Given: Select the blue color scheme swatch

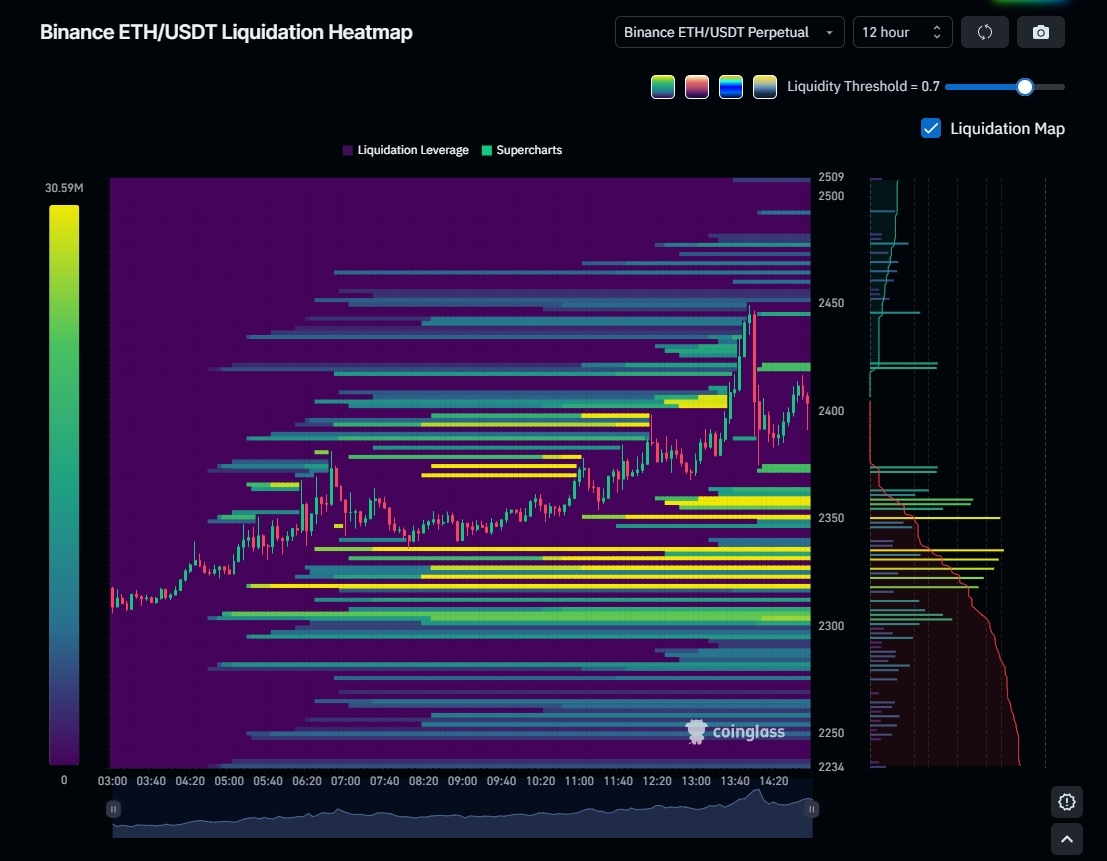Looking at the screenshot, I should click(731, 87).
